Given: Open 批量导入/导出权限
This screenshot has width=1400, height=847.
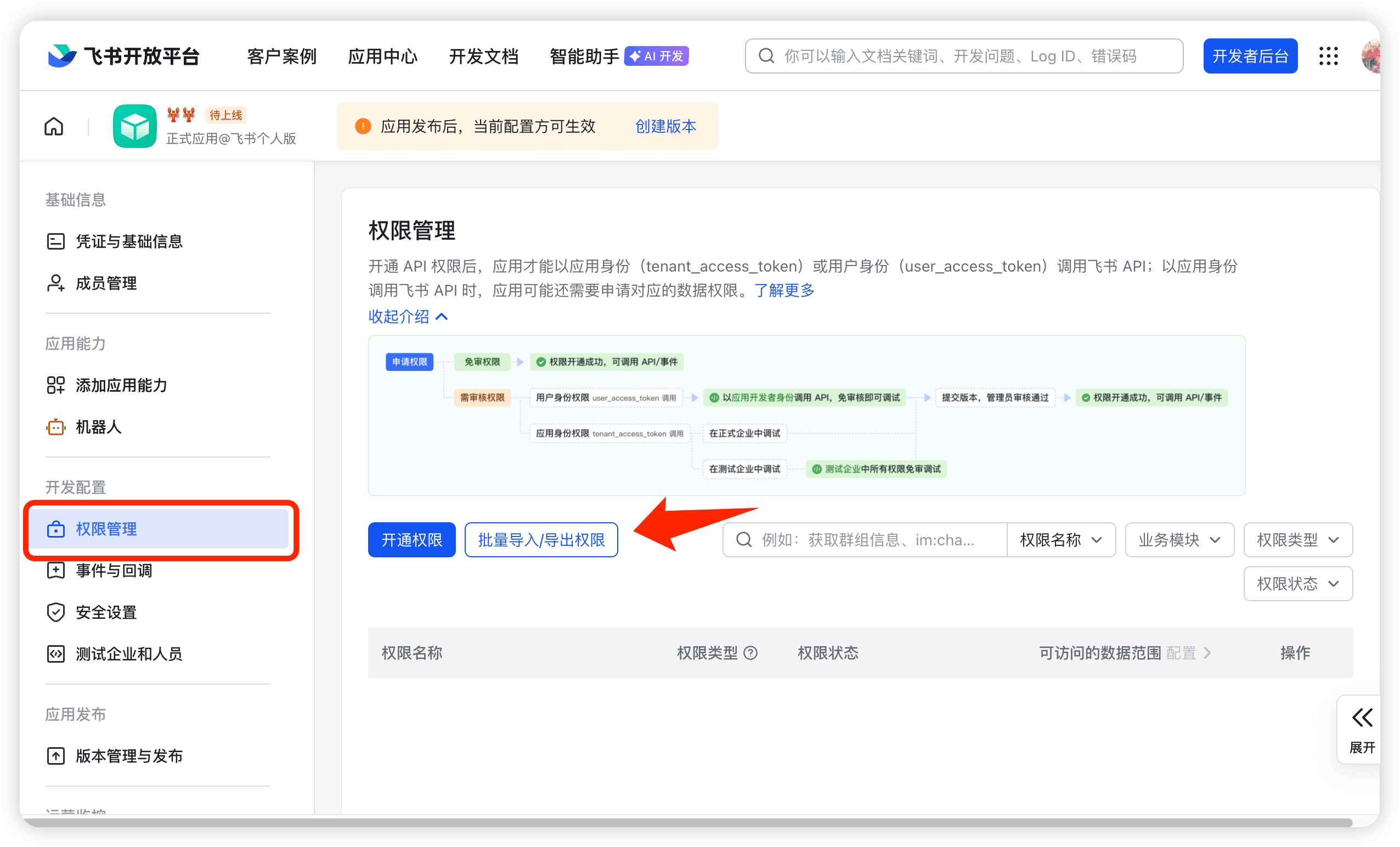Looking at the screenshot, I should pos(541,540).
